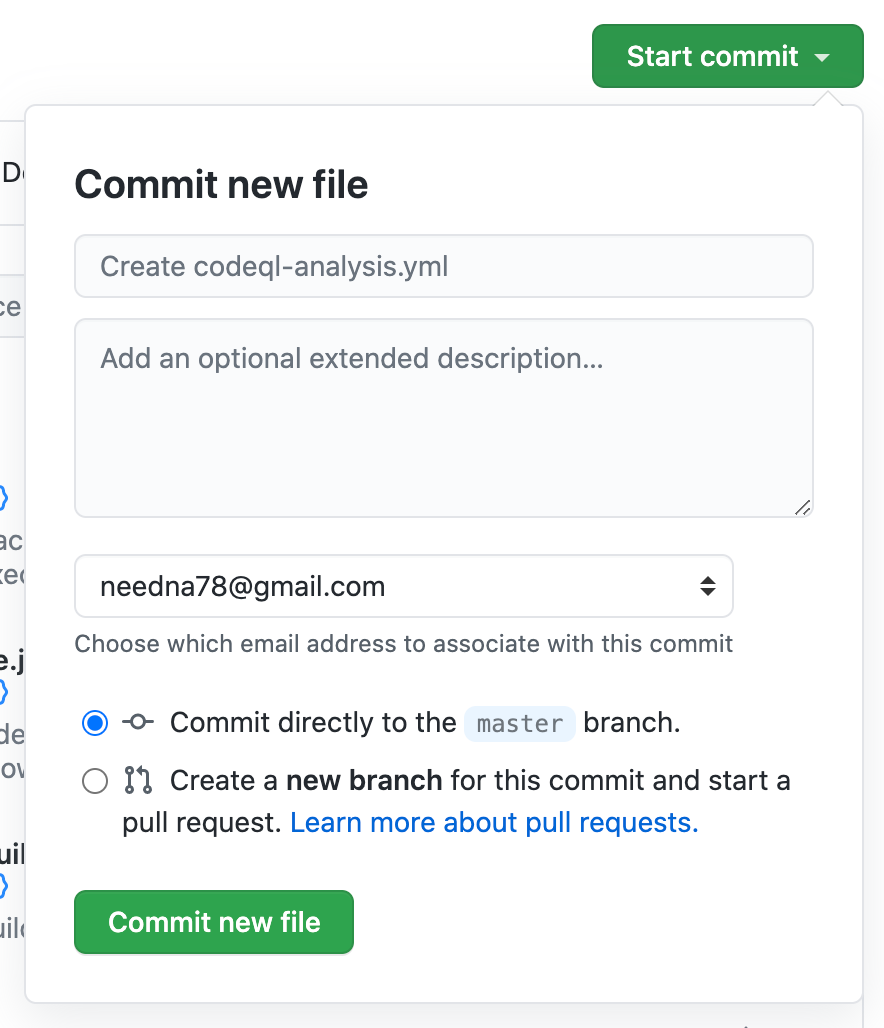Click the green Start commit button
The width and height of the screenshot is (884, 1028).
(x=712, y=56)
